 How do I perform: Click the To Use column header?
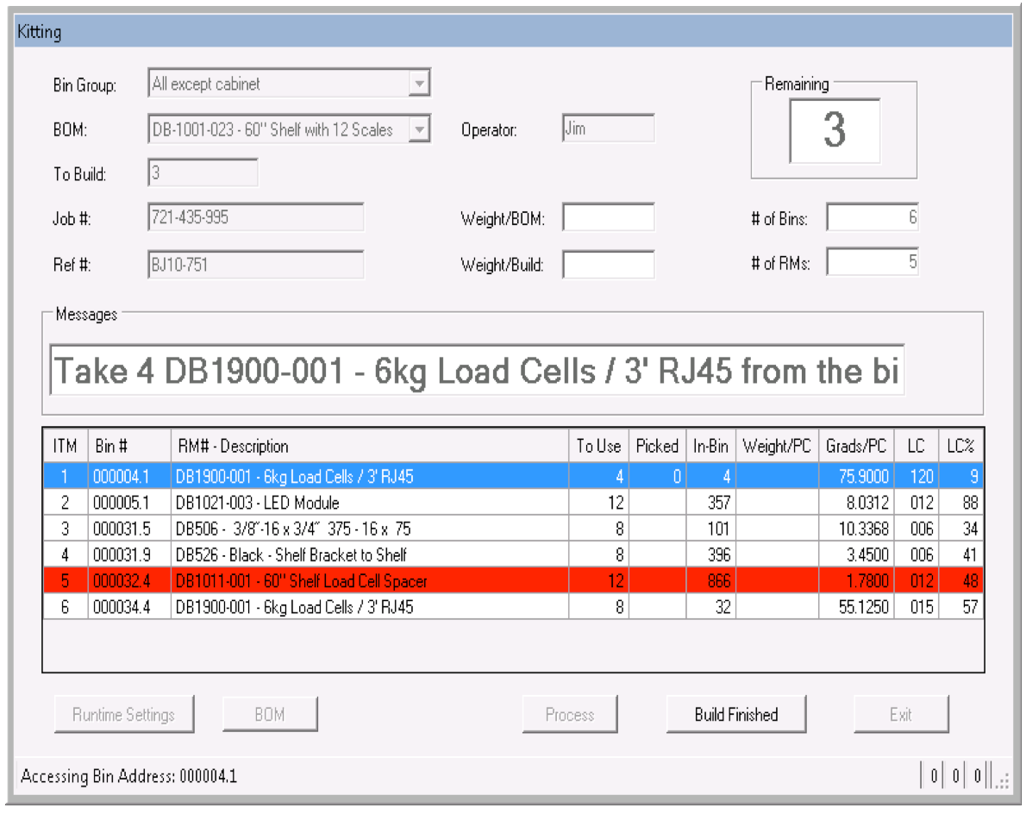tap(598, 446)
